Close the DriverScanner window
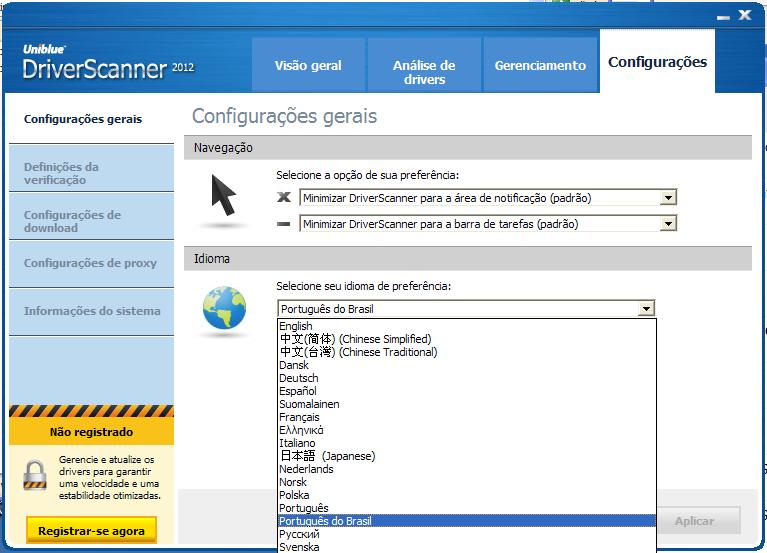 pos(745,15)
